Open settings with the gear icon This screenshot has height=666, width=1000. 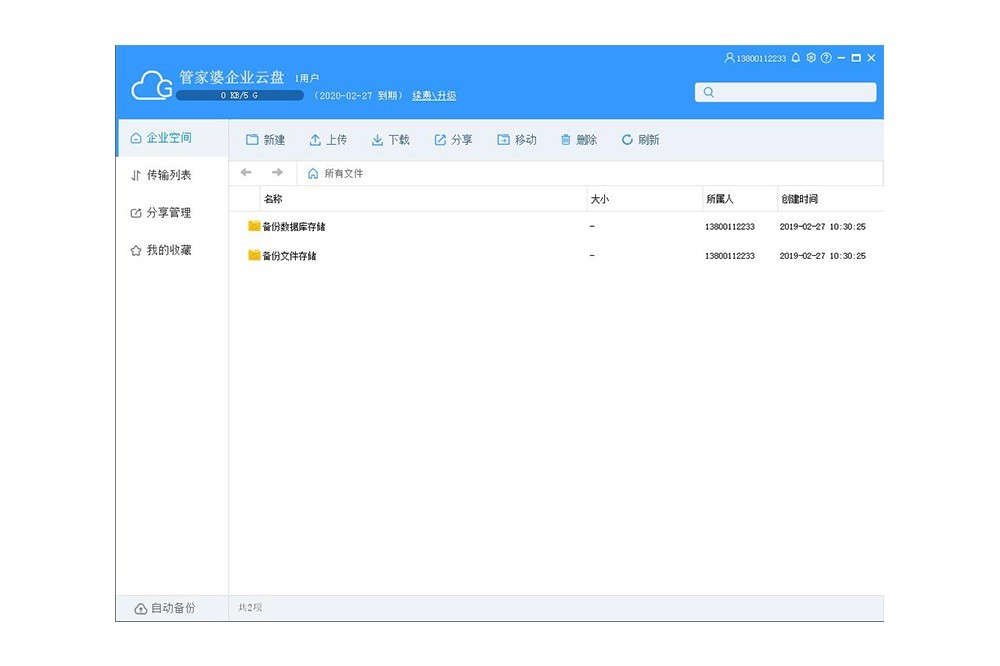click(811, 58)
